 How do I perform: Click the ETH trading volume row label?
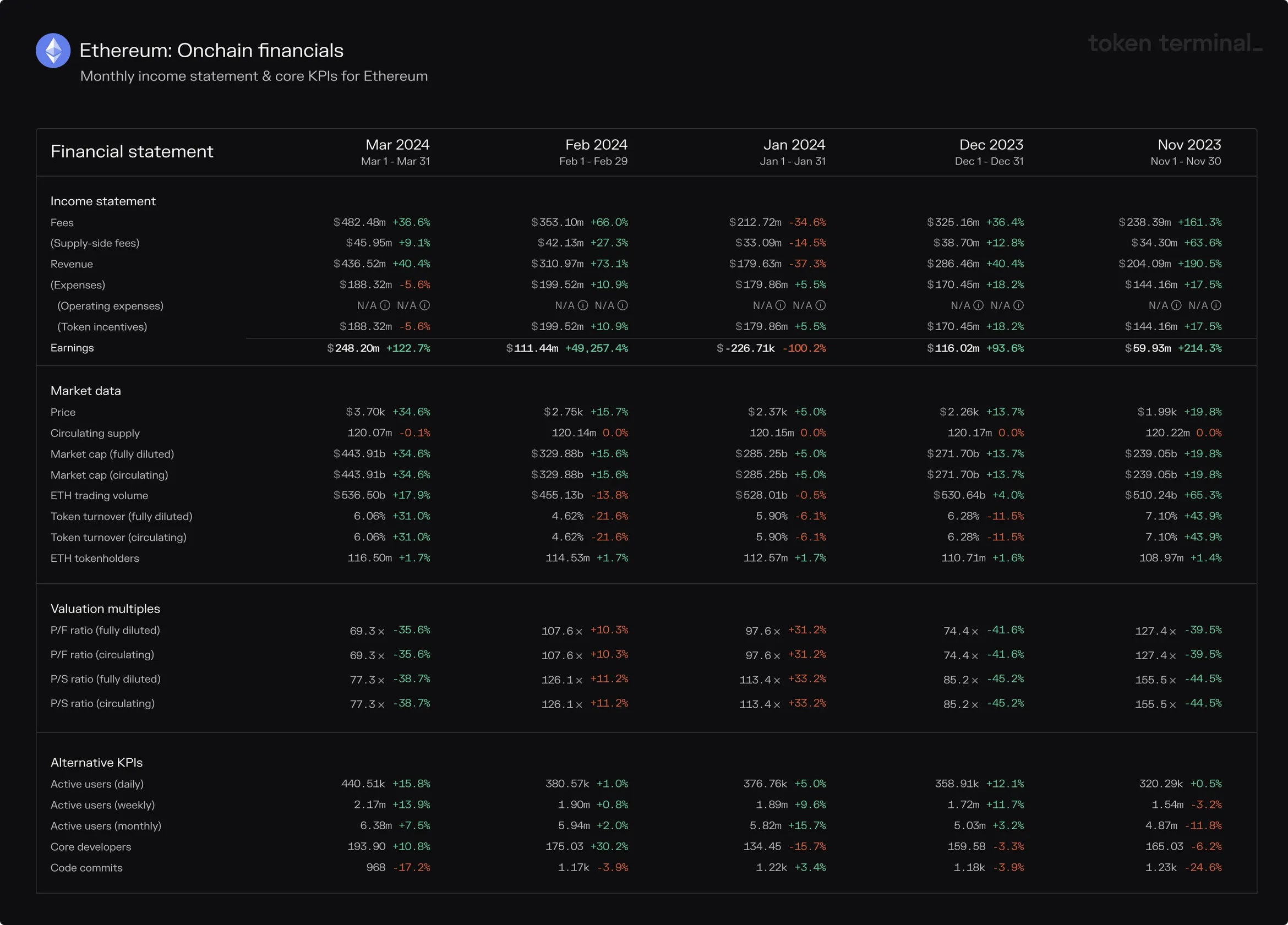point(100,495)
